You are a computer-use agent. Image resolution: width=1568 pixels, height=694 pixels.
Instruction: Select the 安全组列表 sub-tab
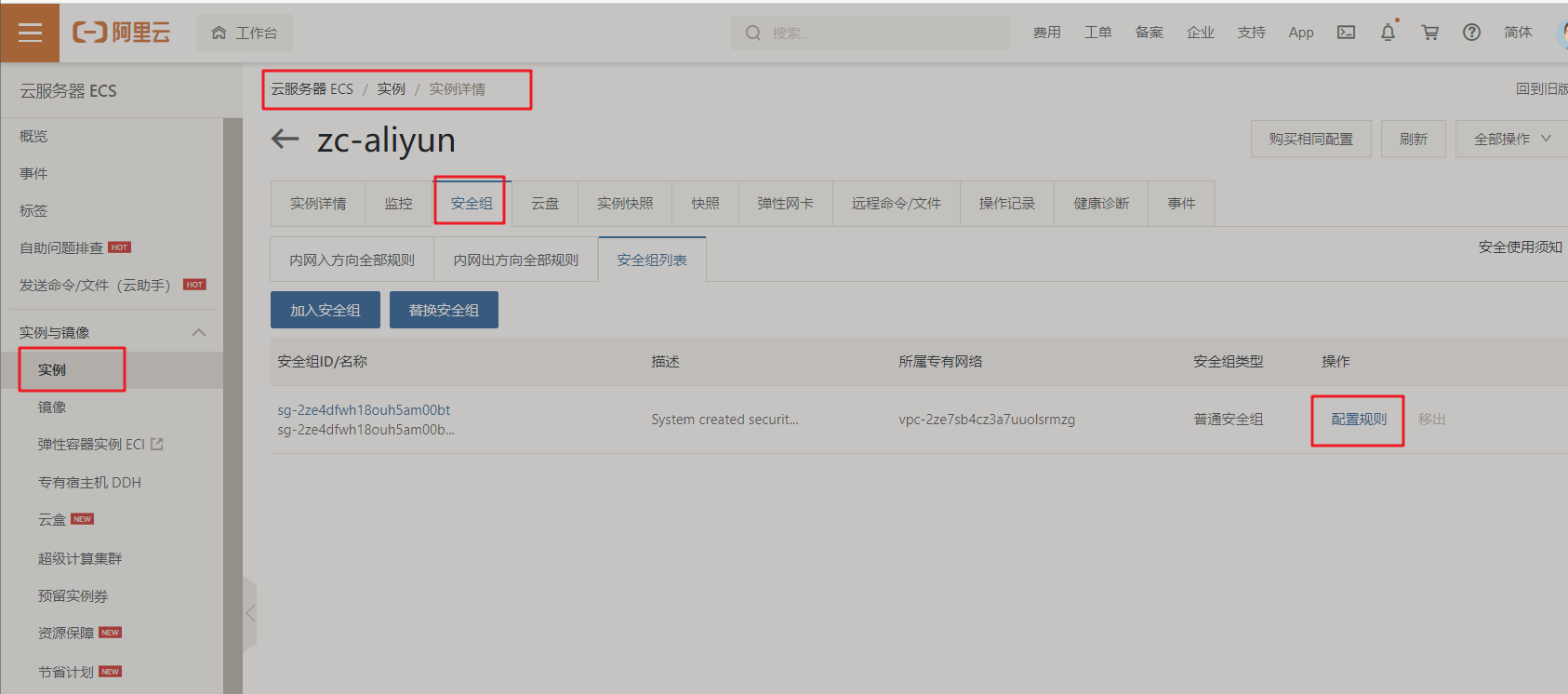[652, 260]
